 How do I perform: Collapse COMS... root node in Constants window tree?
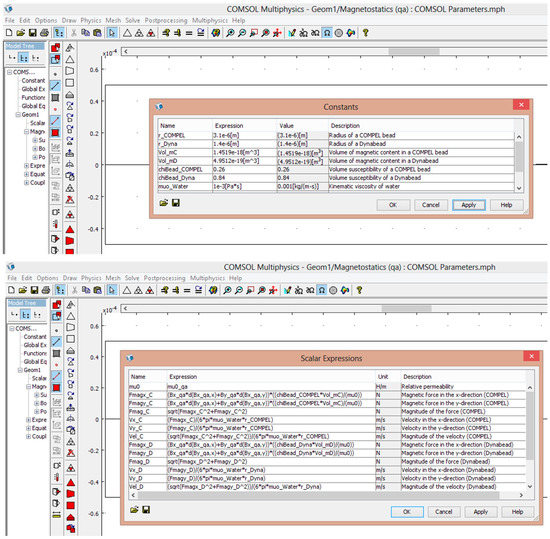point(9,72)
